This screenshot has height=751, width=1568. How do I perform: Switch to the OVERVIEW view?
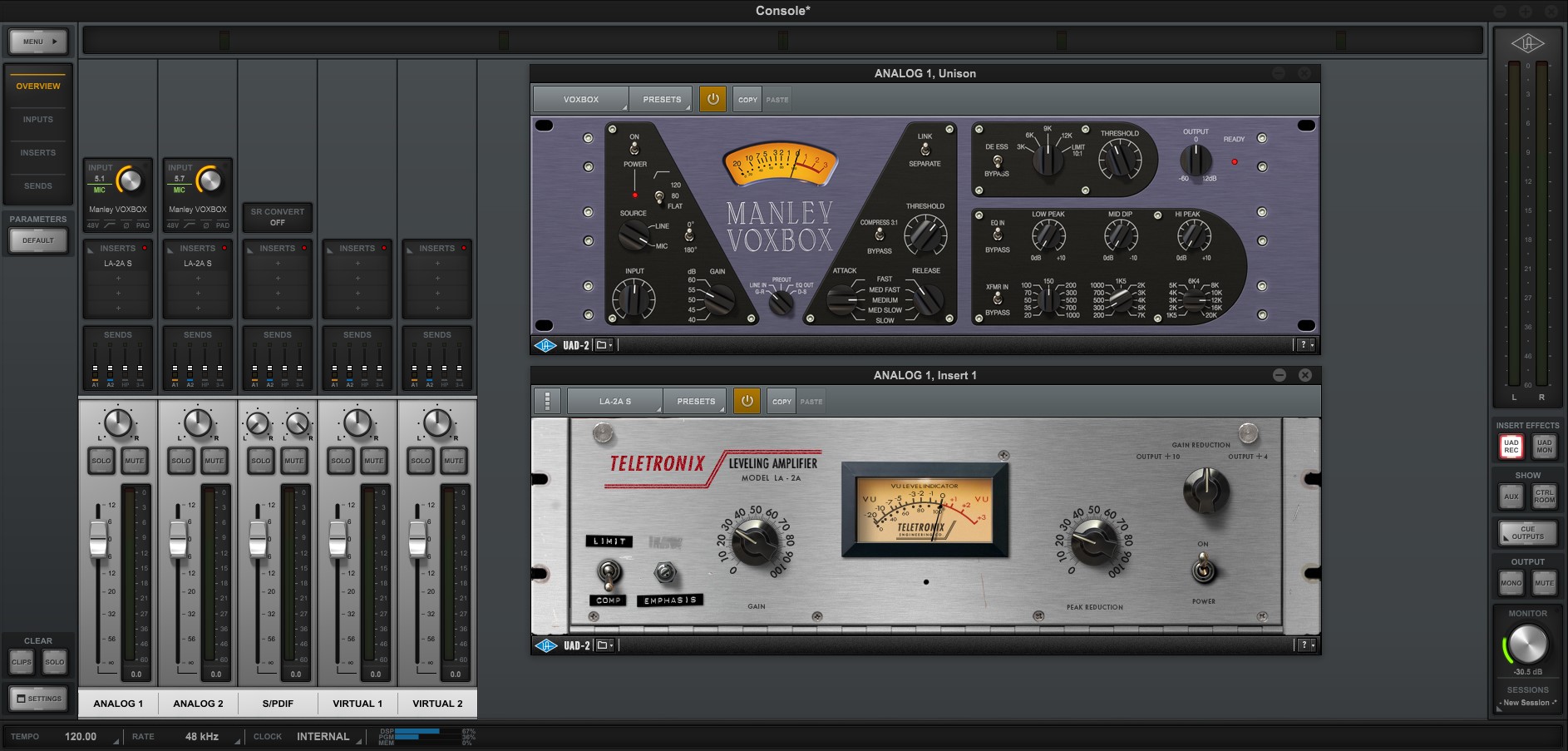[x=38, y=86]
